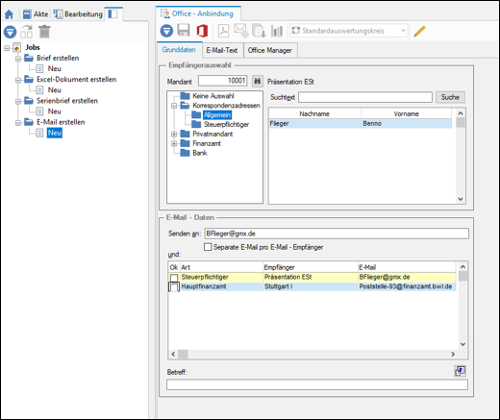Screen dimensions: 500x420
Task: Click the icon button right of Betreff
Action: (x=460, y=371)
